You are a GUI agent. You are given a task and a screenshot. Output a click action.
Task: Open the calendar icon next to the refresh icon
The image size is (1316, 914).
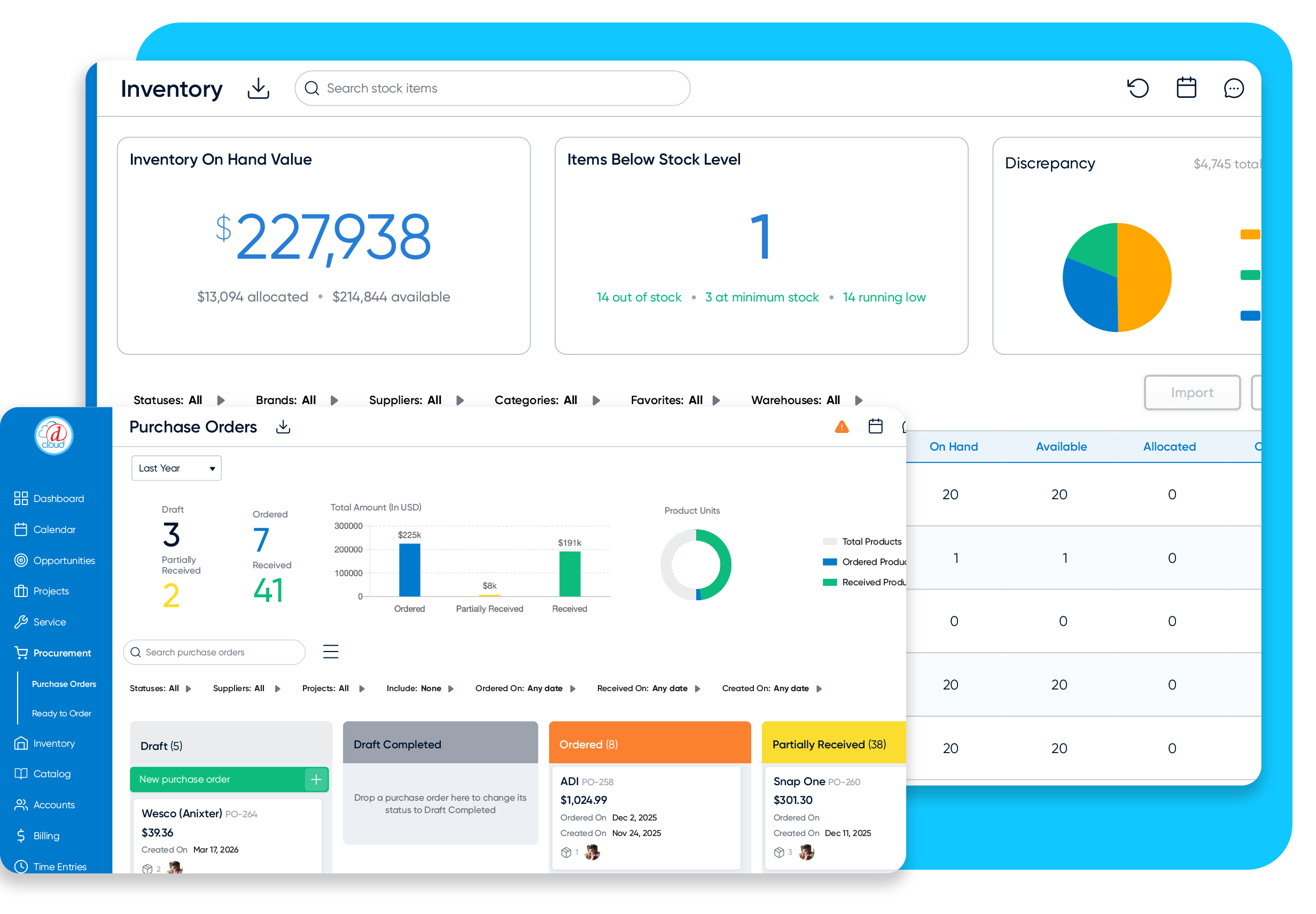[1186, 88]
